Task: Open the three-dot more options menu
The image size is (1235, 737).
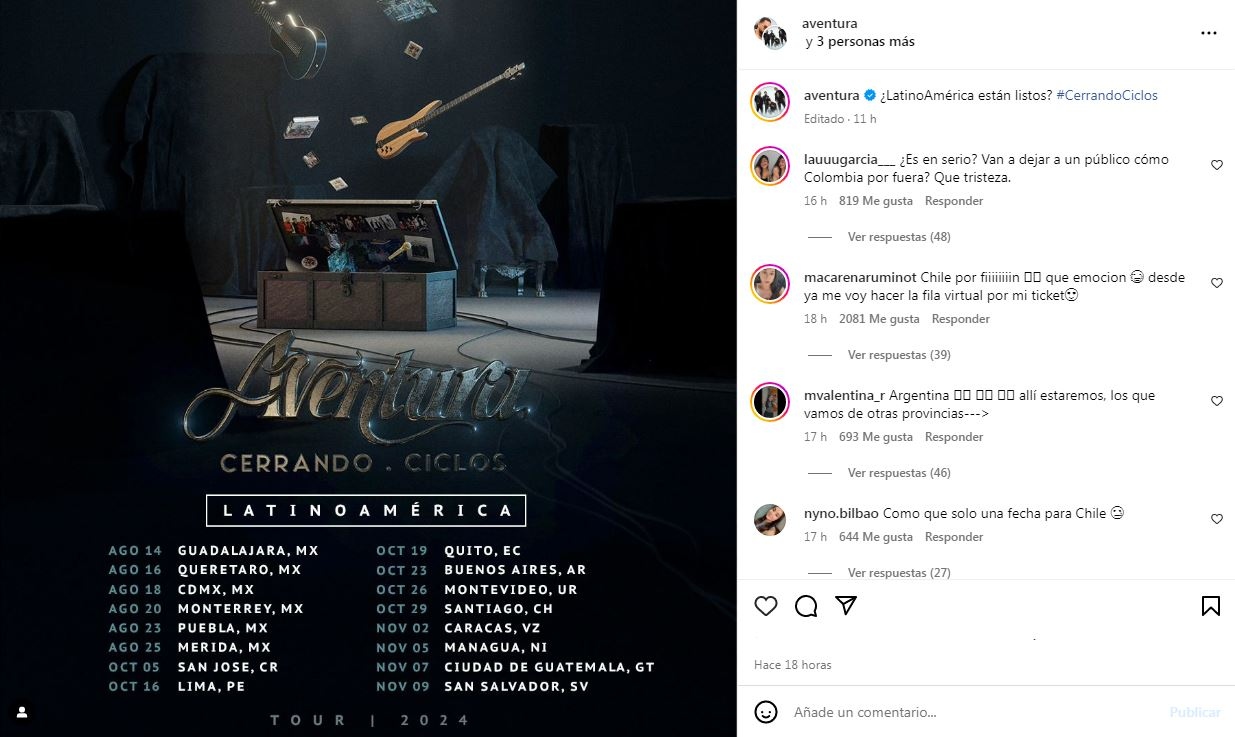Action: (1209, 33)
